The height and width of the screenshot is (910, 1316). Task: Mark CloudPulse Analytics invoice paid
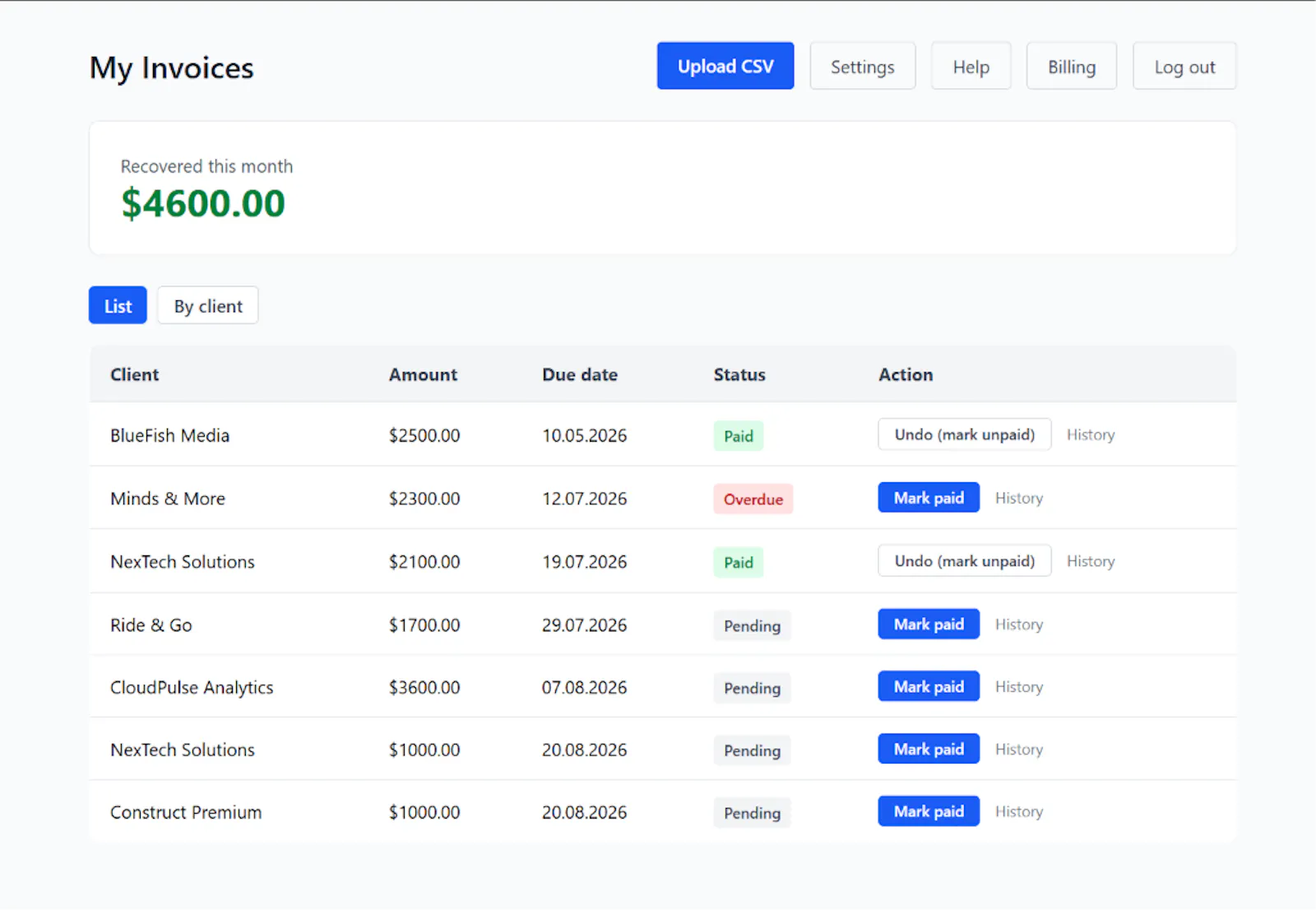click(x=929, y=686)
